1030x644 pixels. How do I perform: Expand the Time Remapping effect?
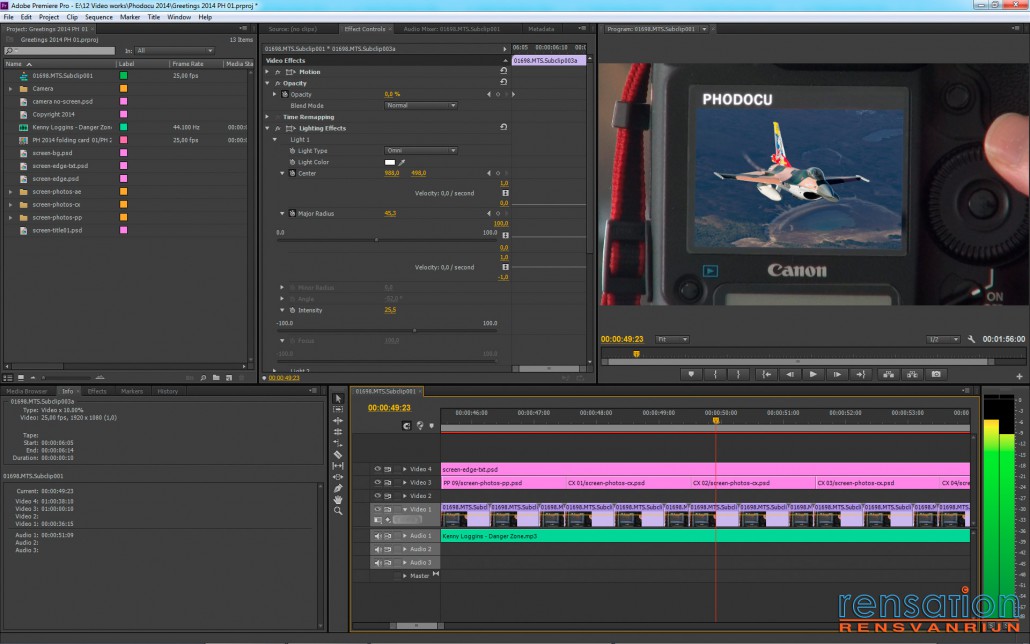267,117
